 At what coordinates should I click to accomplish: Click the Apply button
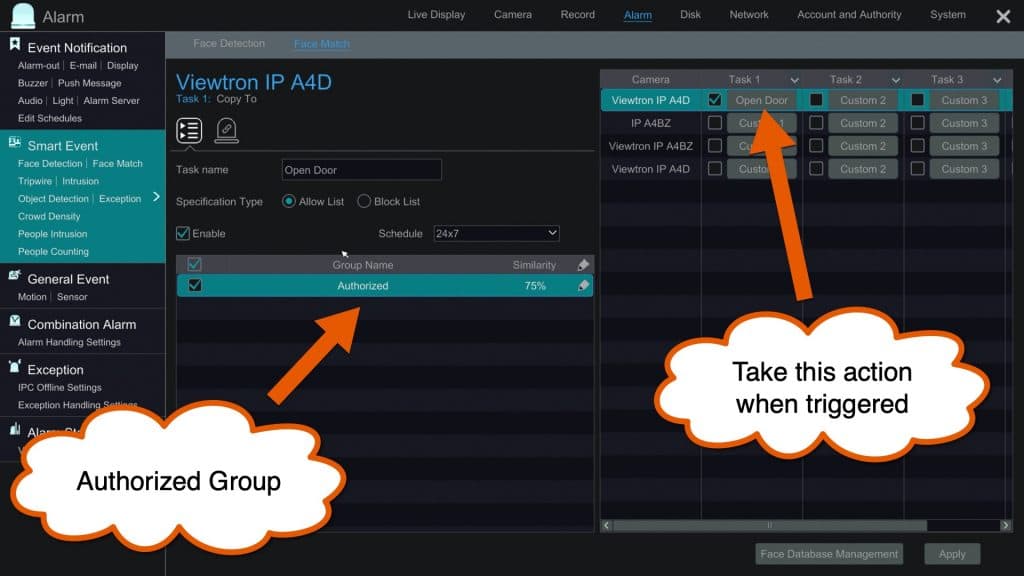952,554
